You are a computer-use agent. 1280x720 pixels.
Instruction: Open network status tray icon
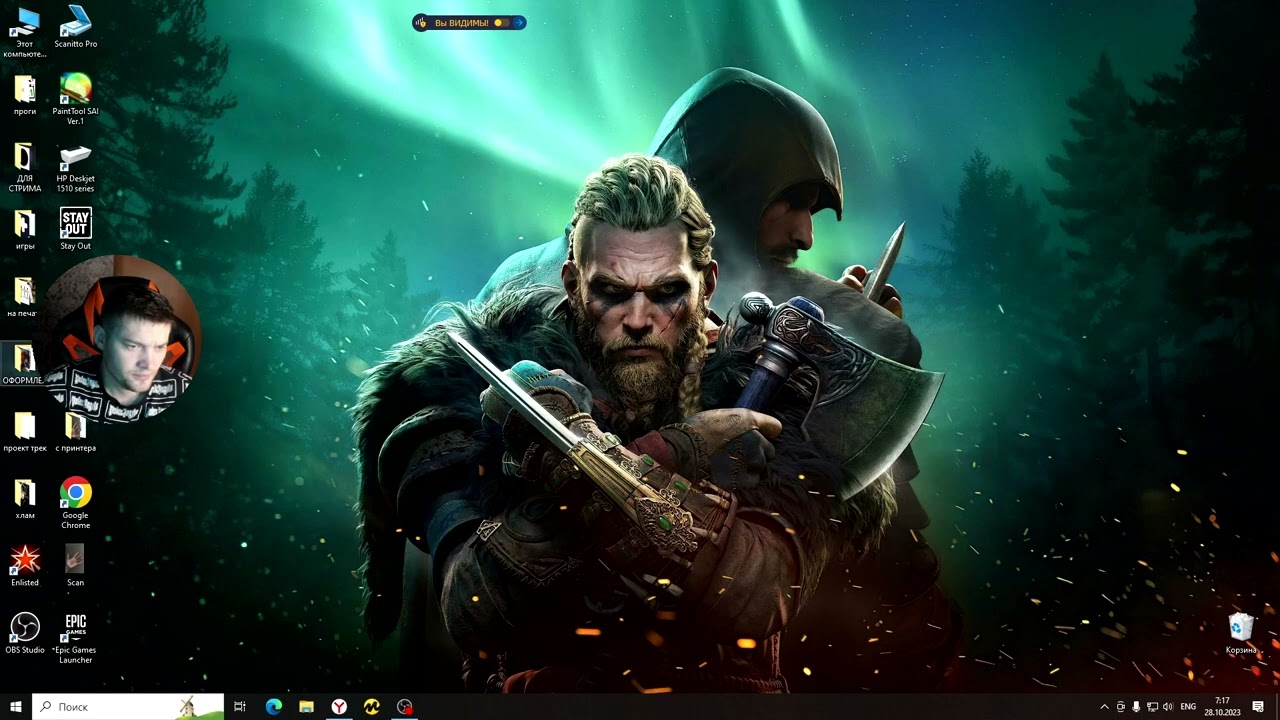click(1152, 707)
